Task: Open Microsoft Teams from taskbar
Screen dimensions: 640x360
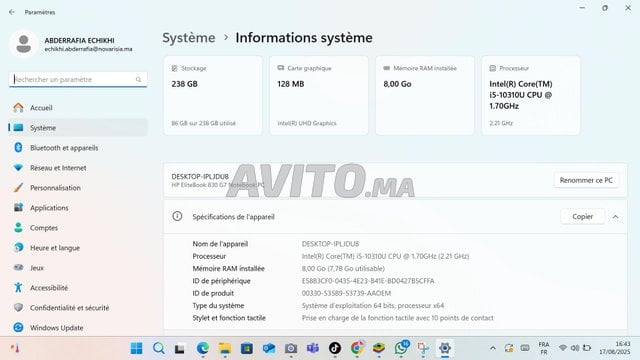Action: pos(313,348)
